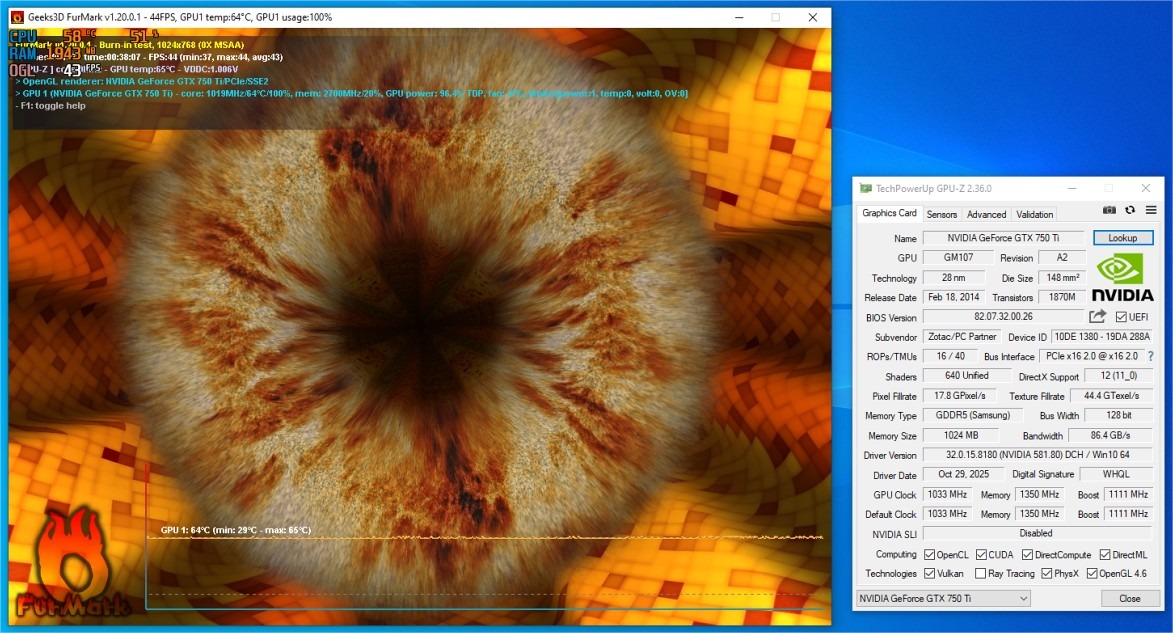Toggle the Ray Tracing checkbox
1173x633 pixels.
[x=981, y=573]
